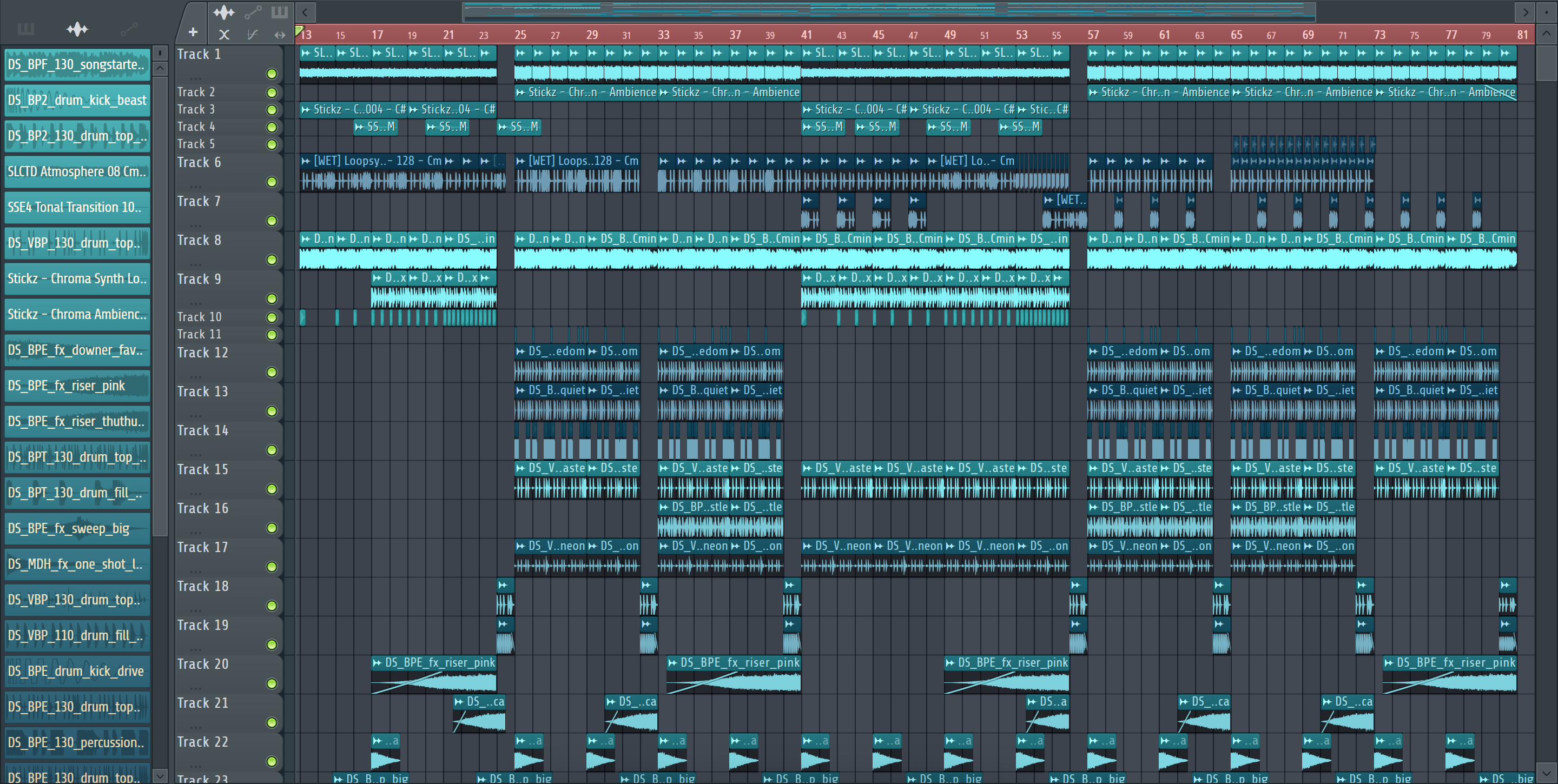Jump to bar 57 on the timeline ruler
The width and height of the screenshot is (1558, 784).
1093,35
